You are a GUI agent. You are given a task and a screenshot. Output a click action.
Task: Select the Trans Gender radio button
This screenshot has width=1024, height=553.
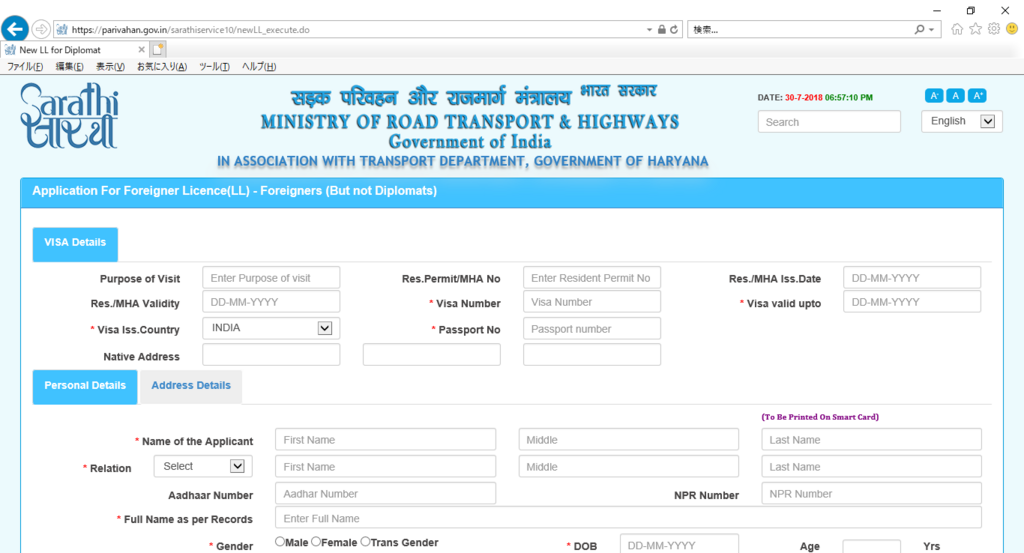pos(366,541)
